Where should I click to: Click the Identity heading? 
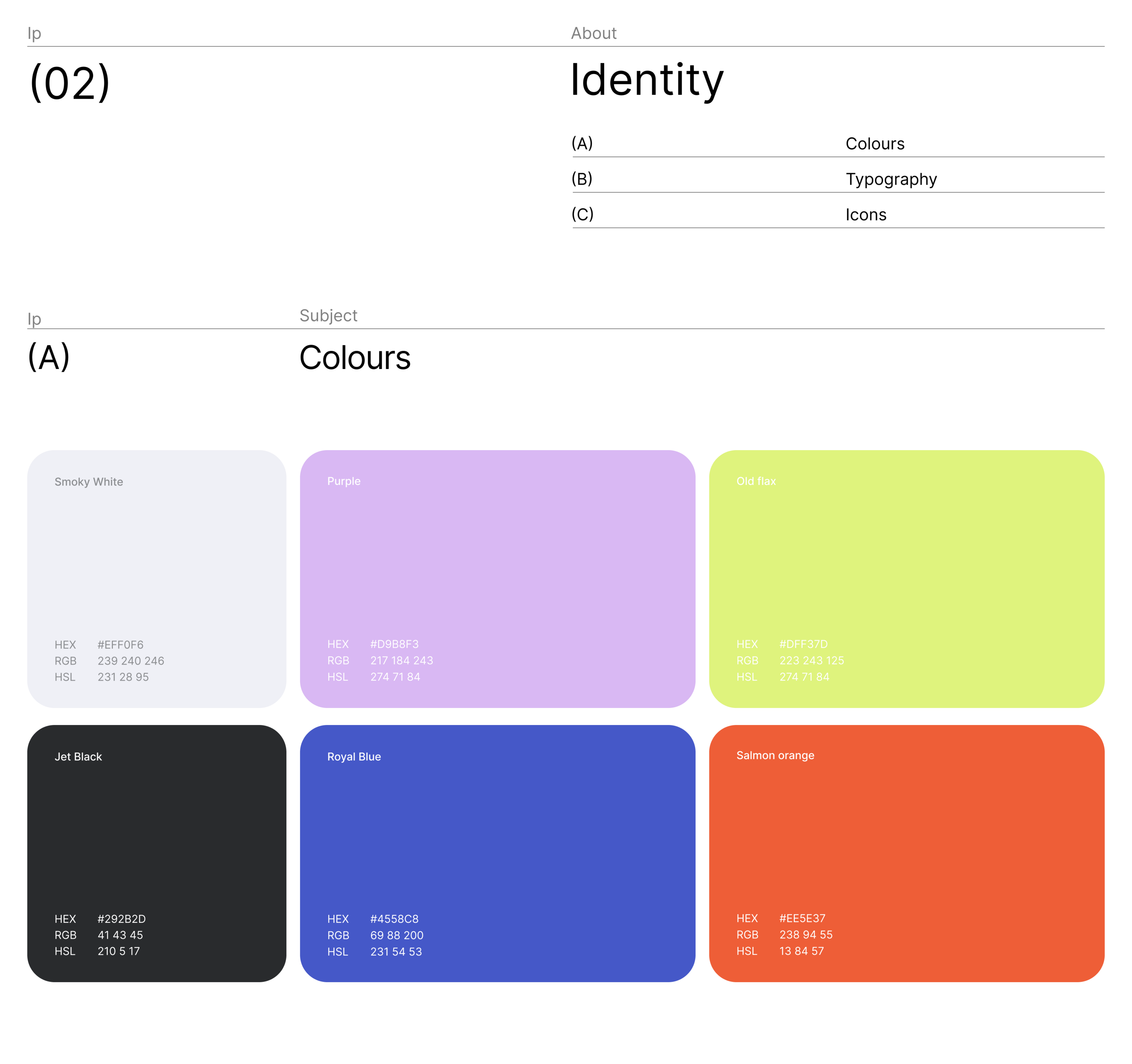pyautogui.click(x=647, y=80)
